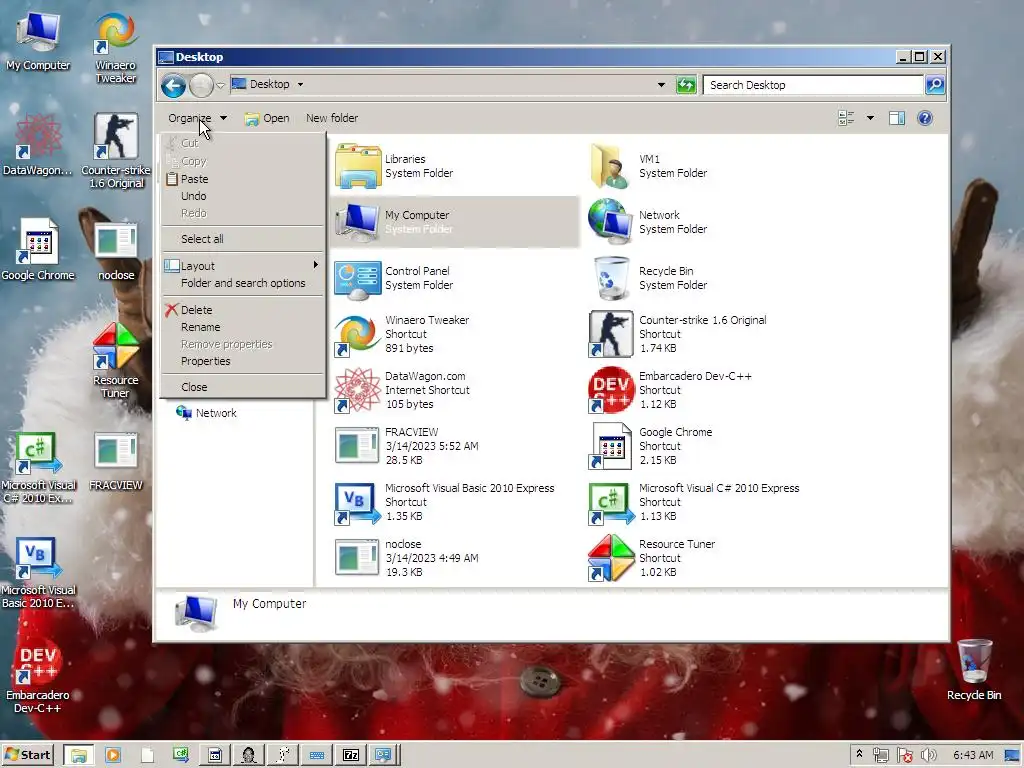Click the taskbar clock showing 6:43 AM
Screen dimensions: 1024x768
click(x=973, y=755)
